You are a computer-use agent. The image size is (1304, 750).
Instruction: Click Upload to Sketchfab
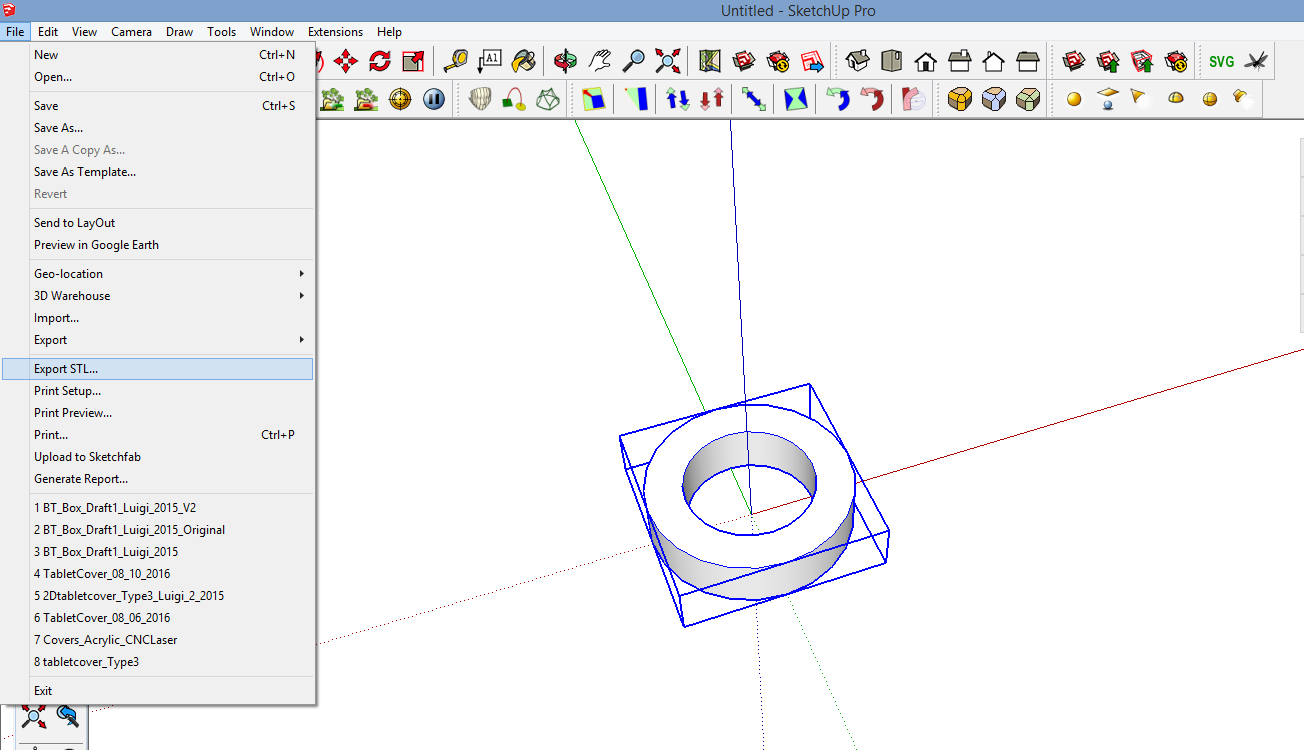click(87, 456)
